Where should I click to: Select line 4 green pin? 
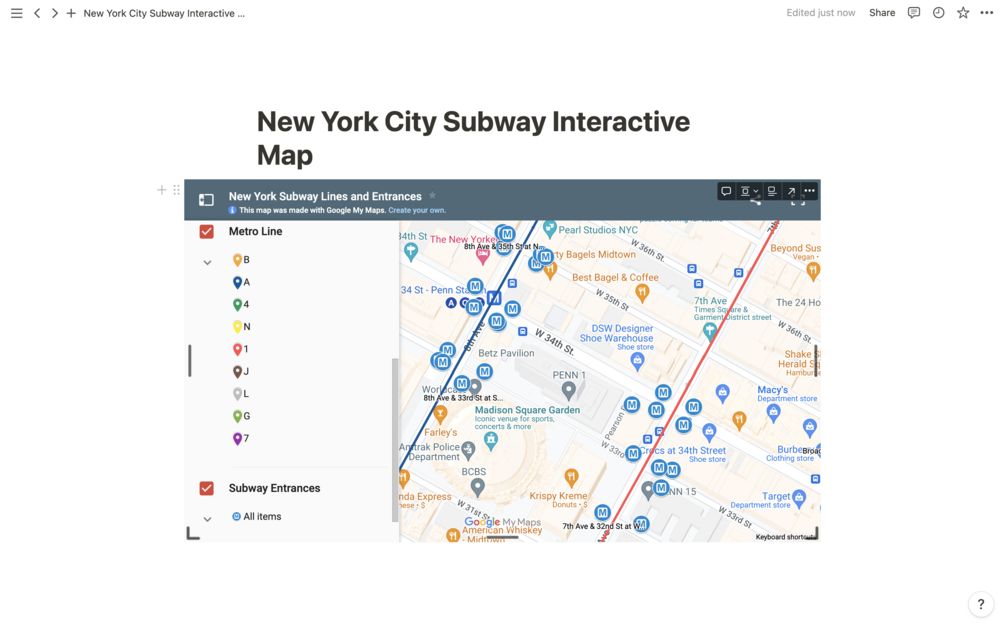coord(237,304)
